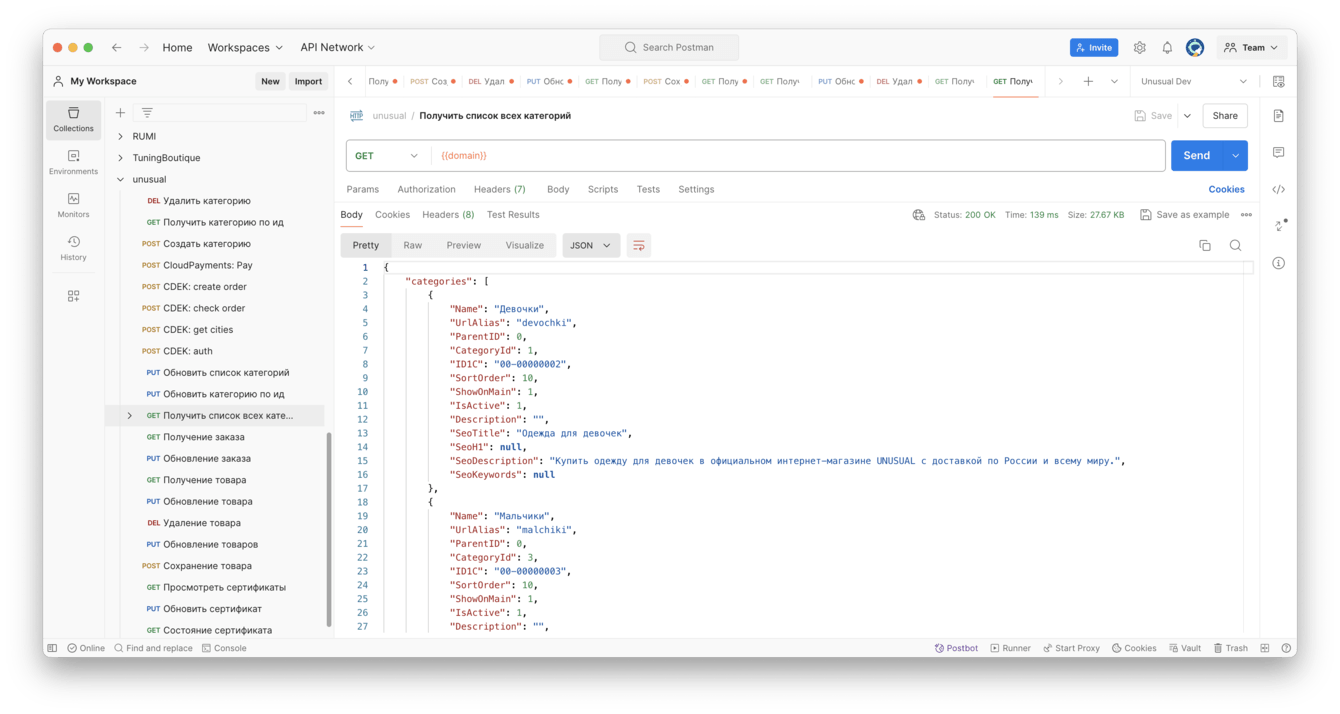Open the Environments sidebar panel
Image resolution: width=1340 pixels, height=714 pixels.
[x=73, y=162]
